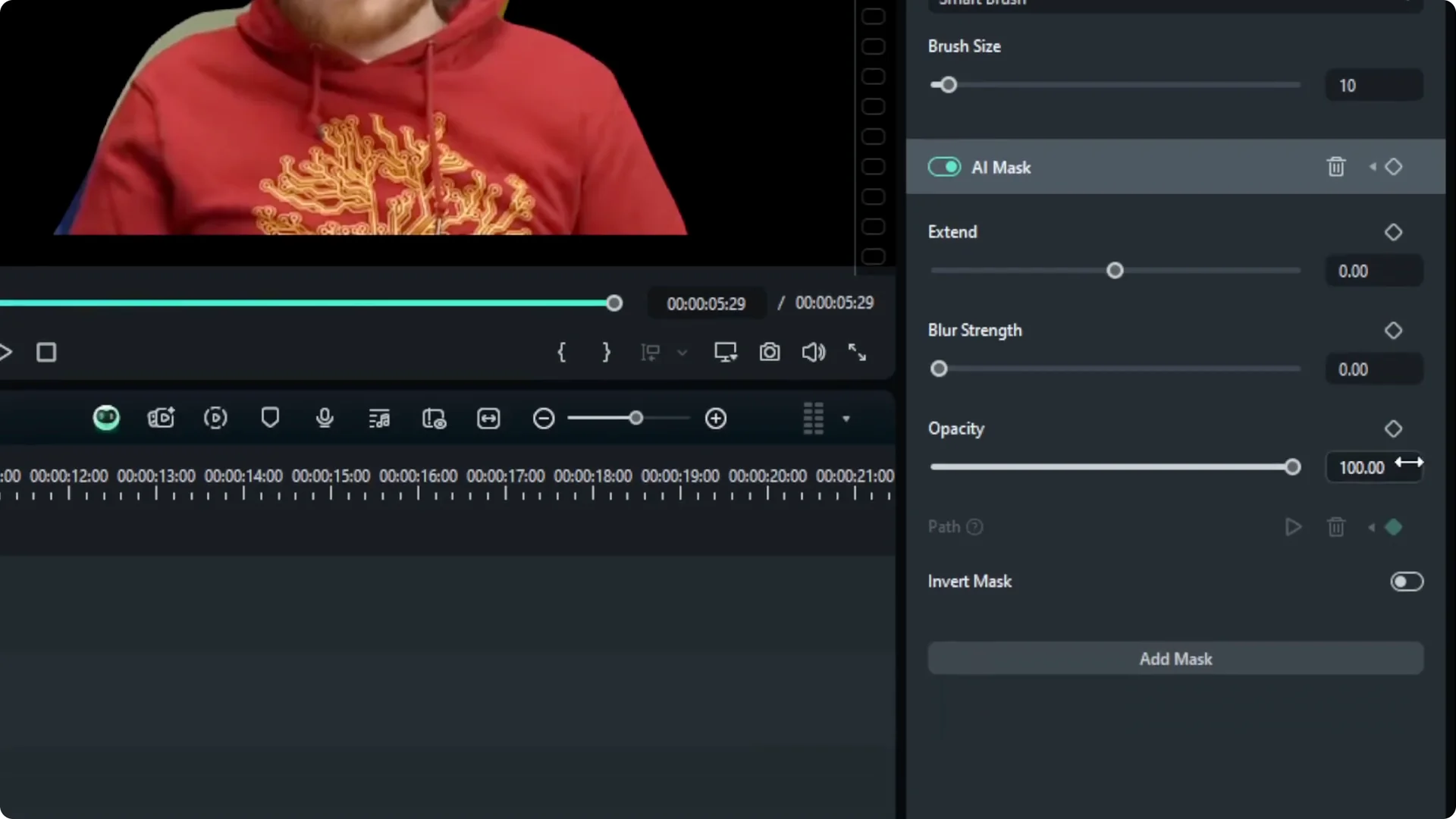Open the display output dropdown
Screen dimensions: 1456x819
725,352
